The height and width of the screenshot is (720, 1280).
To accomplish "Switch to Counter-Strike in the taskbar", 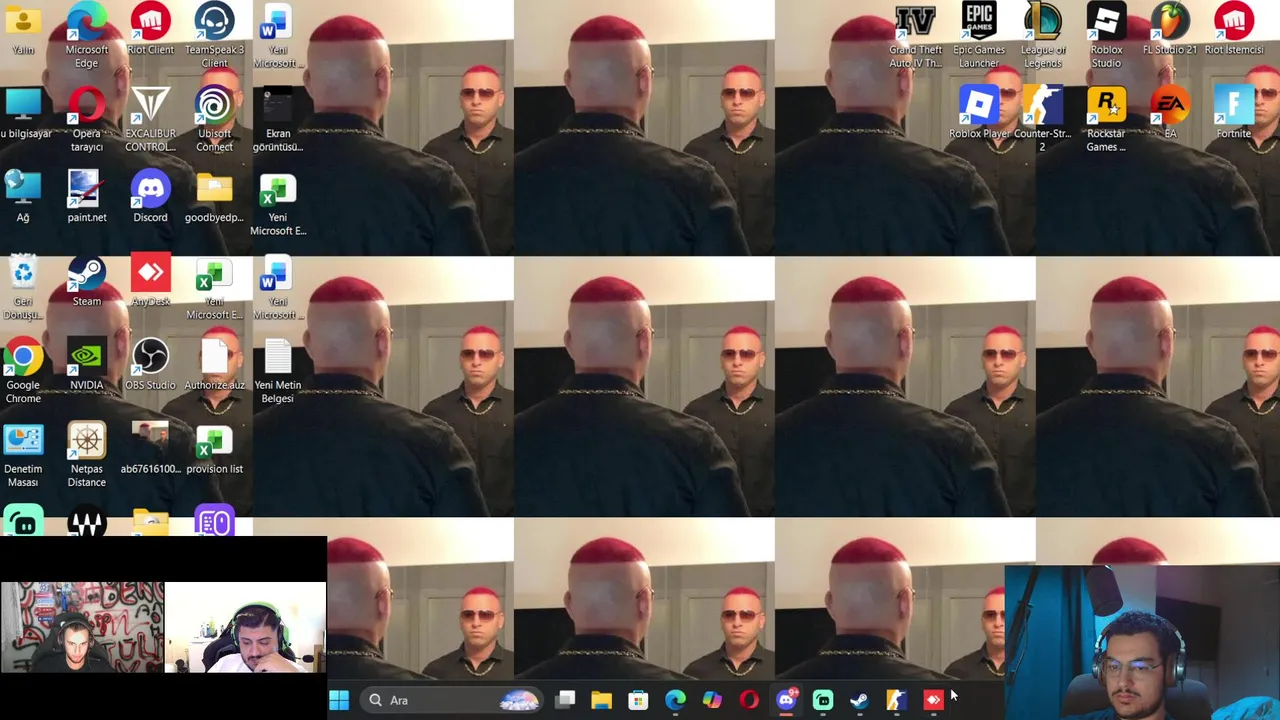I will coord(896,700).
